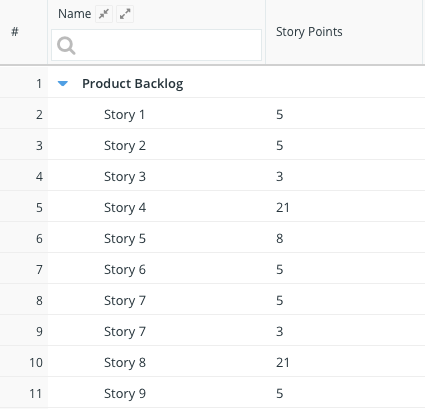Click the expand all icon next to Name
This screenshot has height=409, width=425.
click(125, 14)
